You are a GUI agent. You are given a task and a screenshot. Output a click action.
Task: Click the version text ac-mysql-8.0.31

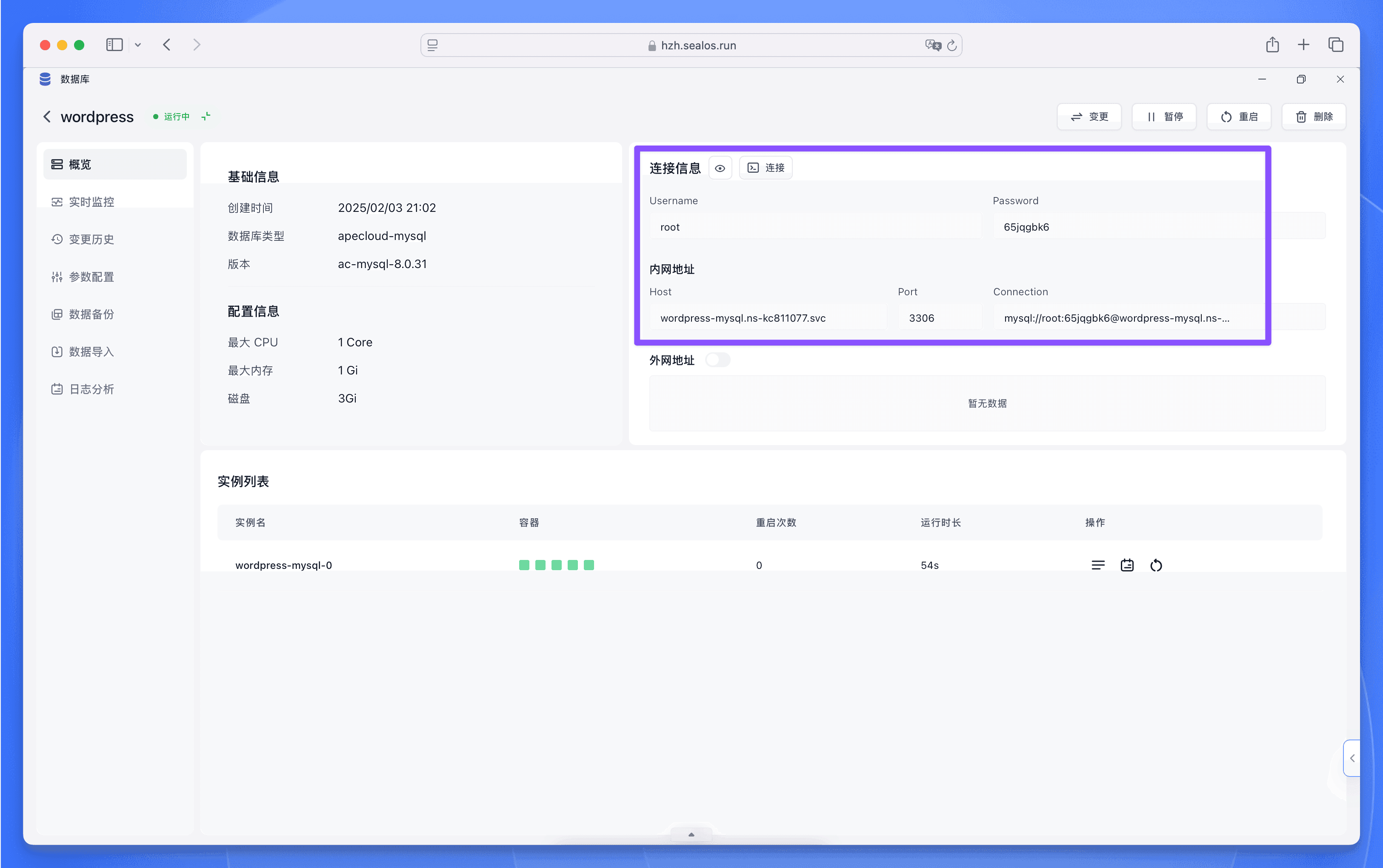[x=383, y=264]
